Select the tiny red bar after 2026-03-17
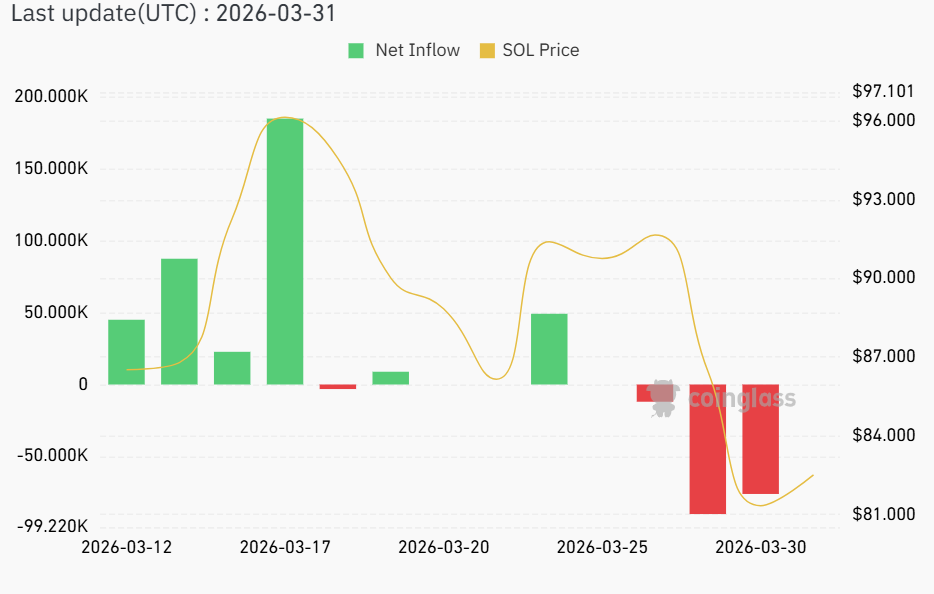This screenshot has width=934, height=594. 338,386
